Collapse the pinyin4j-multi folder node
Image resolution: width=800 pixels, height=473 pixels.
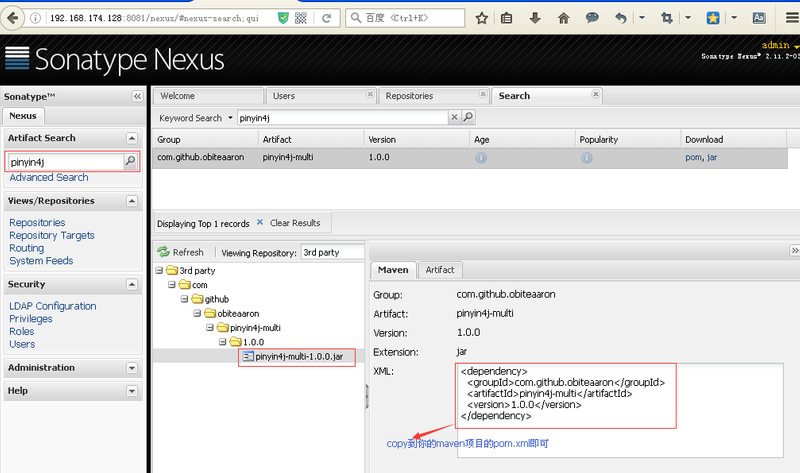210,328
